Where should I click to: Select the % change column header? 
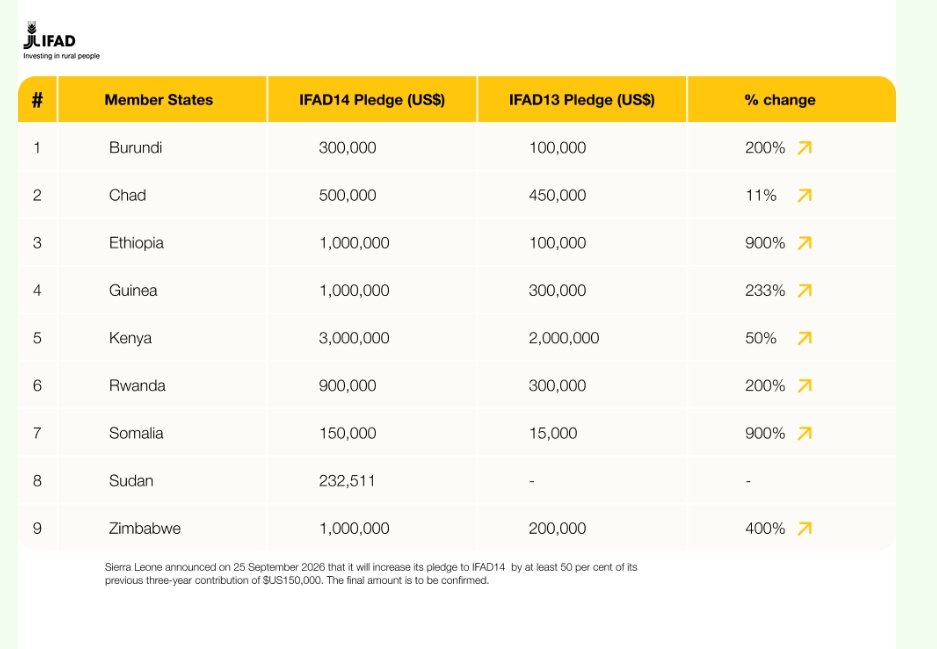tap(780, 100)
